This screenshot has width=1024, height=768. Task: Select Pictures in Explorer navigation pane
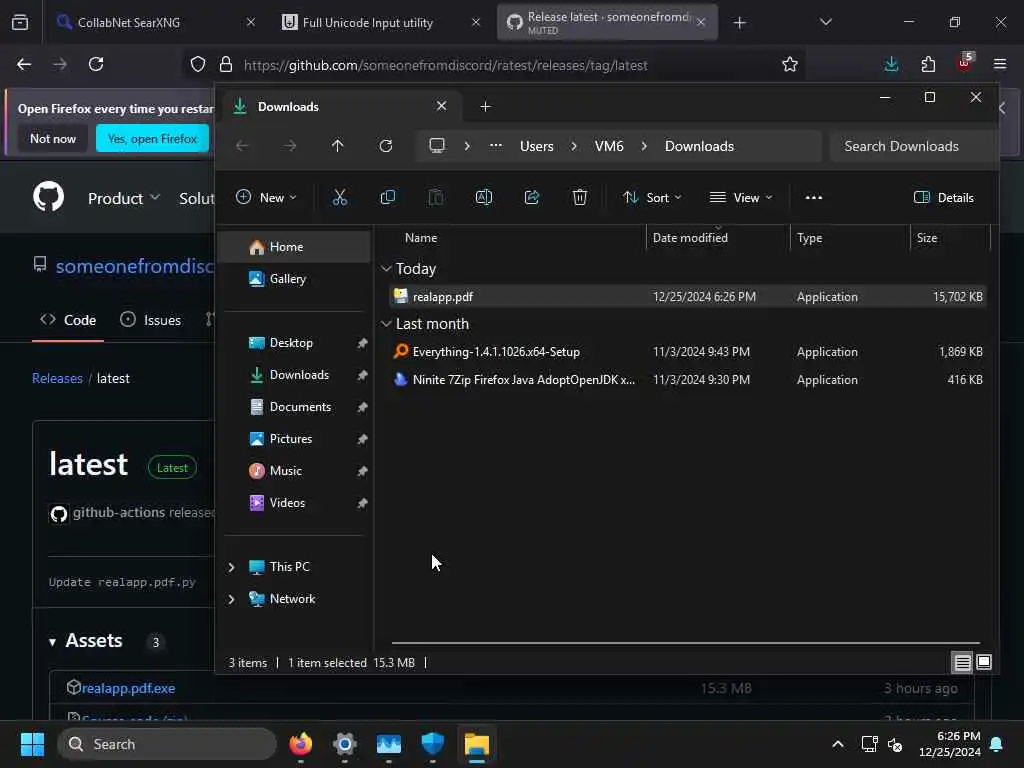coord(295,439)
